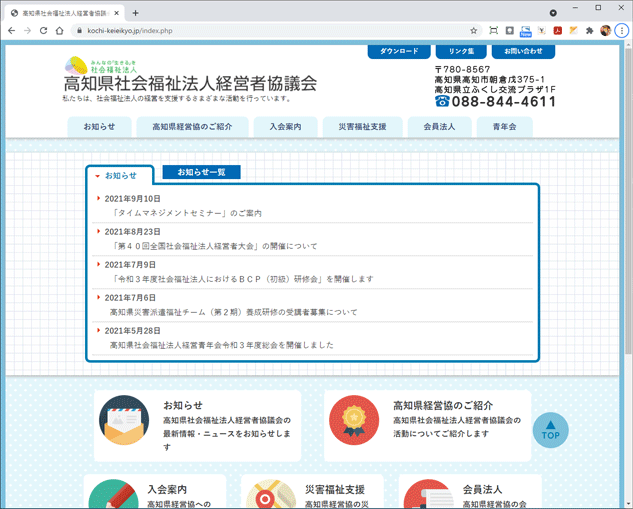
Task: Click the date 2021年8月23日
Action: coord(132,232)
